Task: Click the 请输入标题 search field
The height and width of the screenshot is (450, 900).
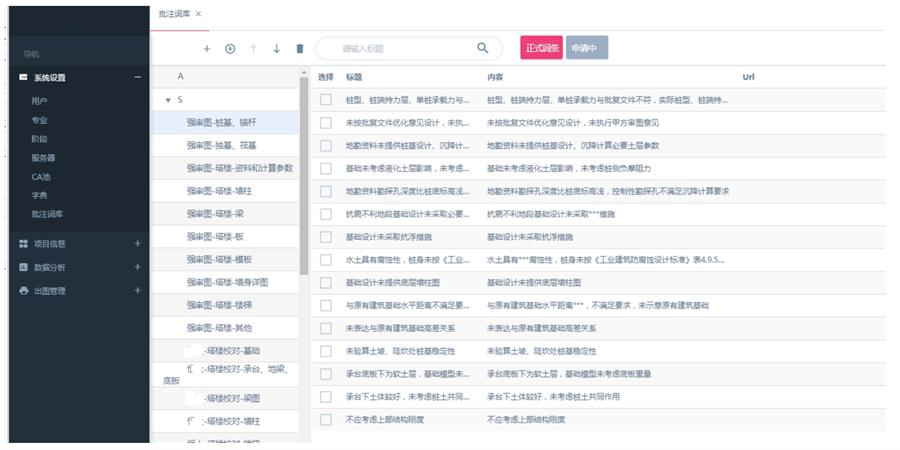Action: click(400, 48)
